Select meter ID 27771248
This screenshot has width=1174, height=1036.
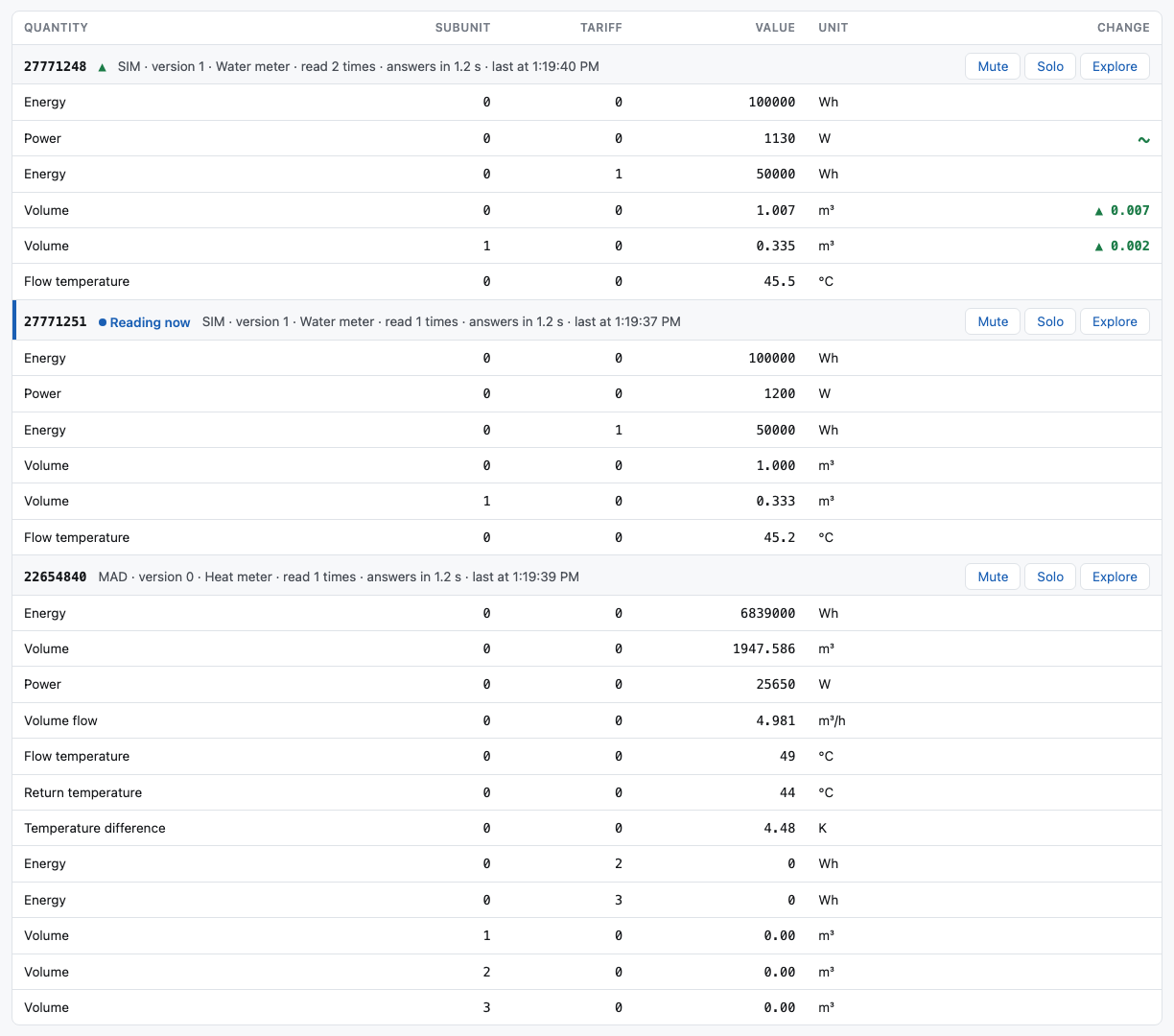(56, 66)
